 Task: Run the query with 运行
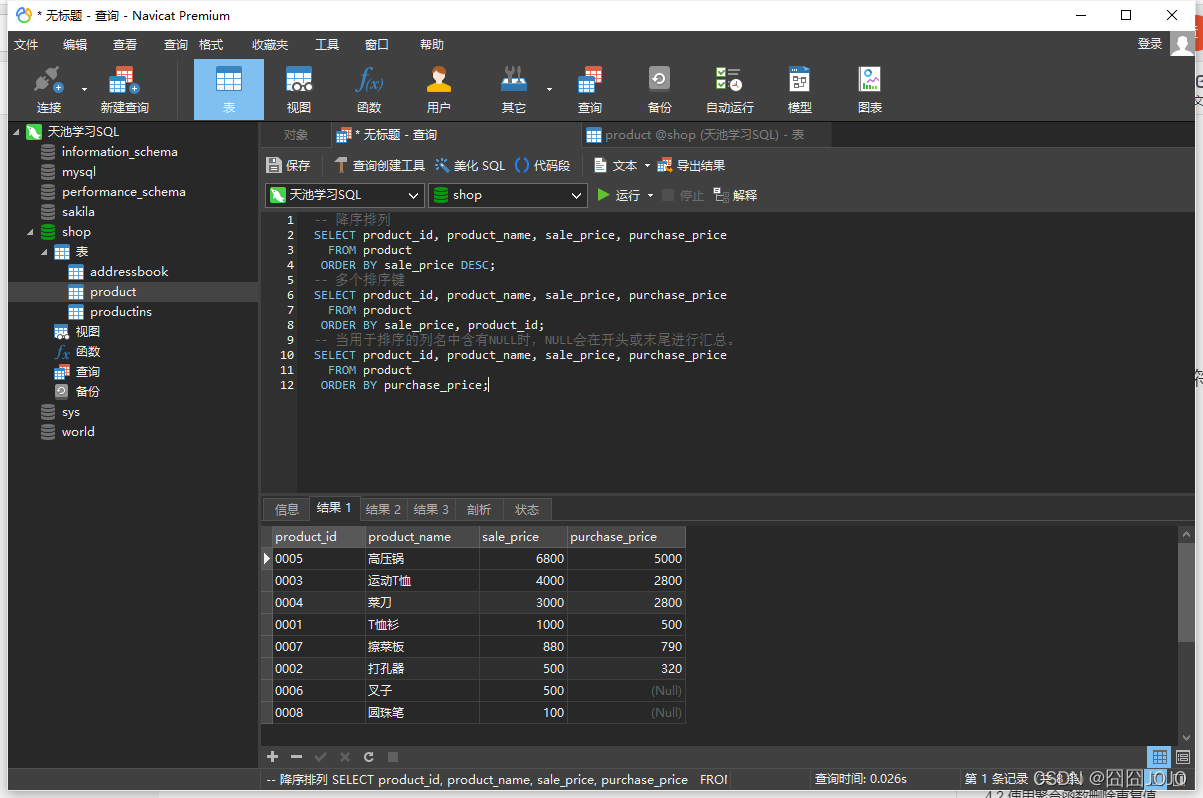618,195
